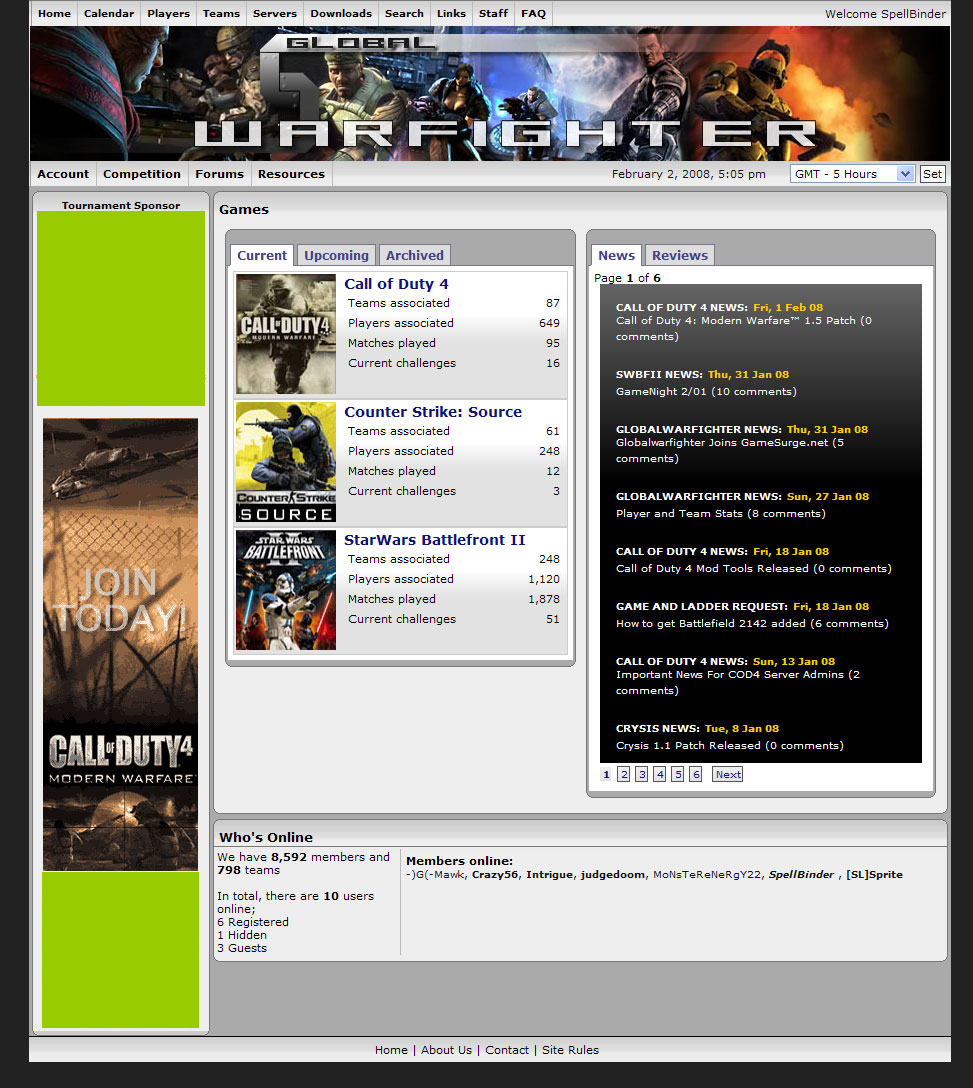Go to the Links page

451,13
